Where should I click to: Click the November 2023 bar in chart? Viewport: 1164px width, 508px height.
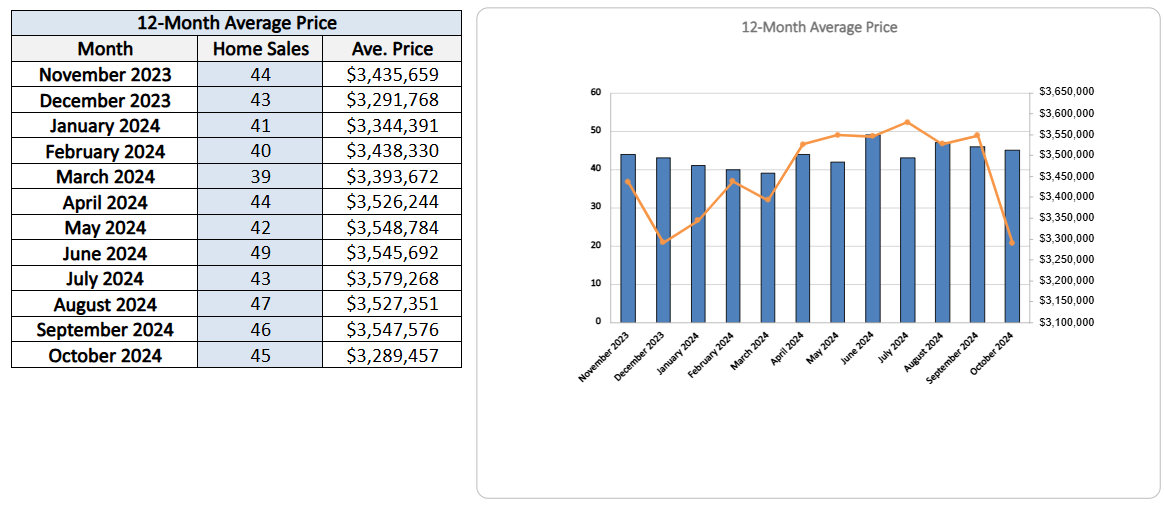628,238
